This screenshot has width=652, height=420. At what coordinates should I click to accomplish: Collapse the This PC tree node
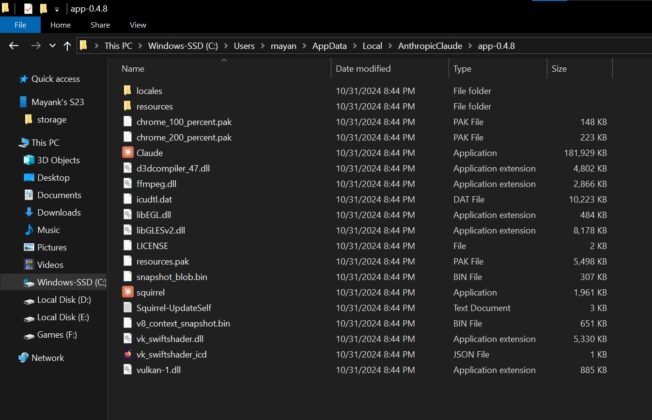click(9, 143)
